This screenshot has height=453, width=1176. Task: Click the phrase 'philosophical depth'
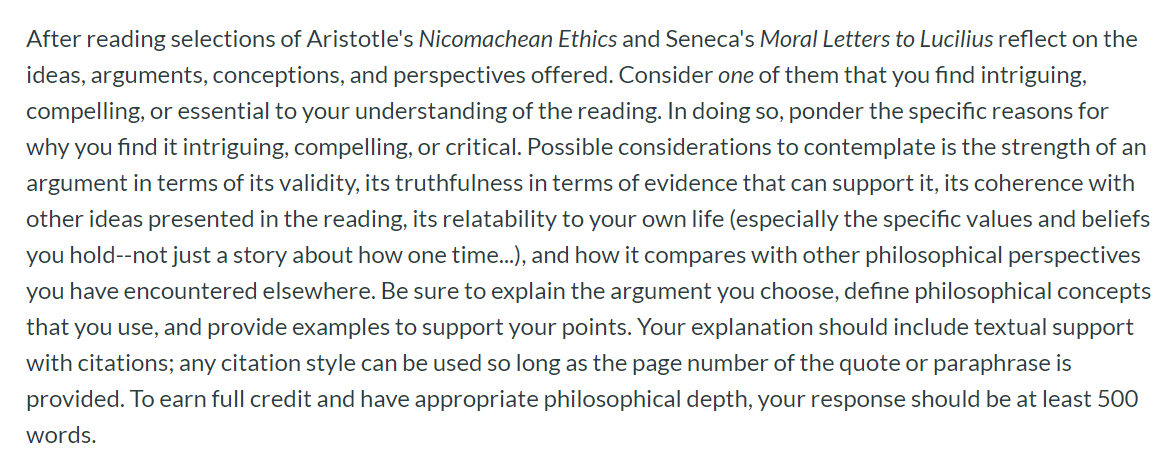(x=645, y=400)
